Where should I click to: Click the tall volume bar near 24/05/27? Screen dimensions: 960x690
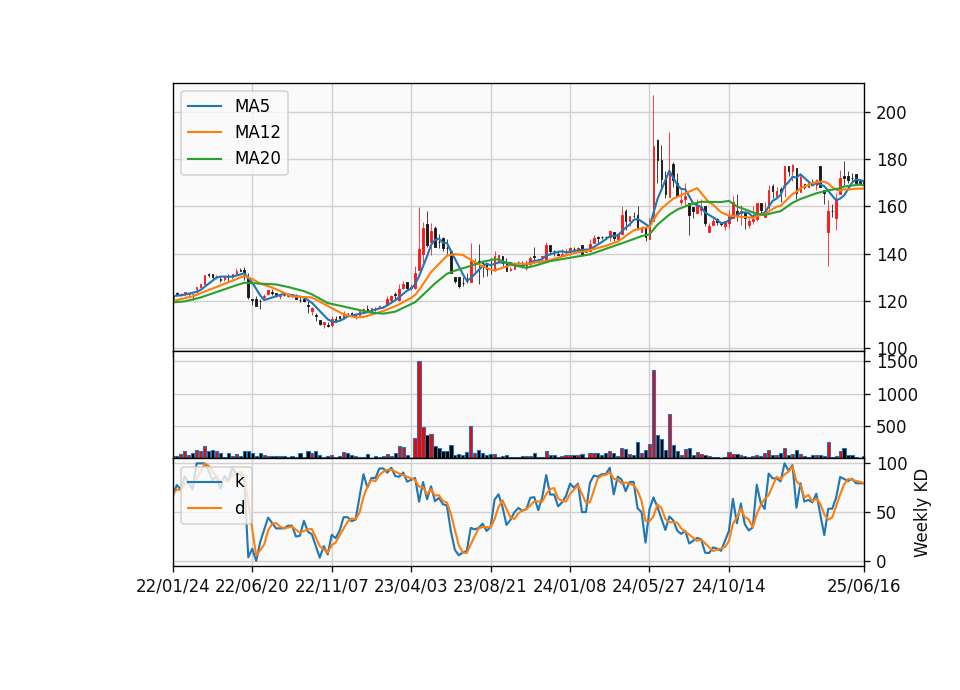click(x=654, y=414)
